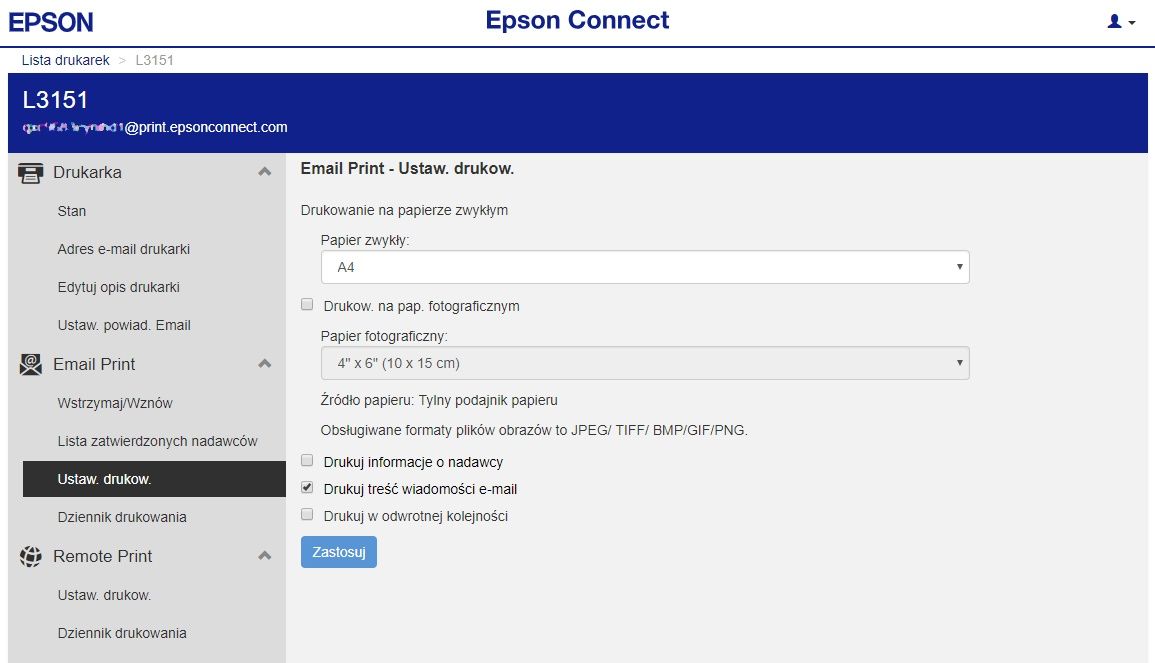The height and width of the screenshot is (663, 1155).
Task: Open the user account menu icon
Action: 1121,22
